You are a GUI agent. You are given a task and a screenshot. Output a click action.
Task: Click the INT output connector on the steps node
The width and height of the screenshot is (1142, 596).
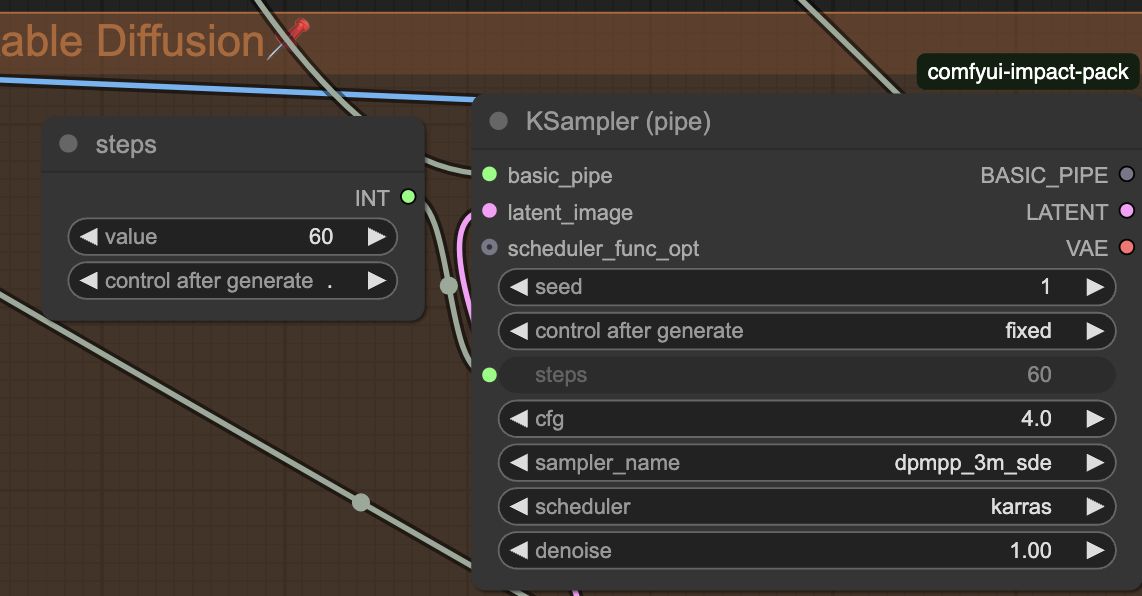(407, 197)
